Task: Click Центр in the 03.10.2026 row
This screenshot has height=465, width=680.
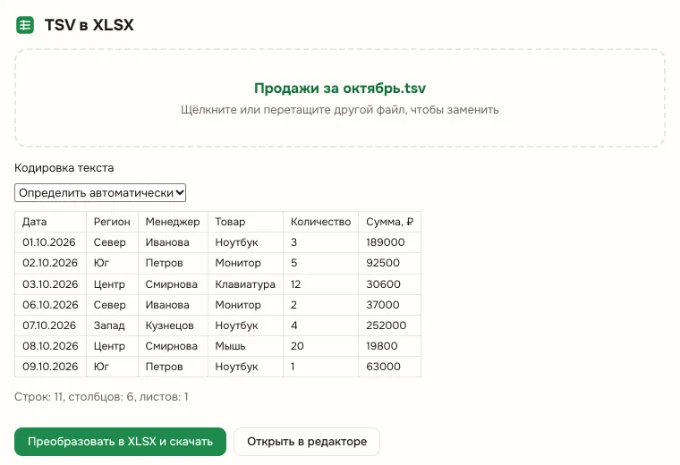Action: click(x=112, y=284)
